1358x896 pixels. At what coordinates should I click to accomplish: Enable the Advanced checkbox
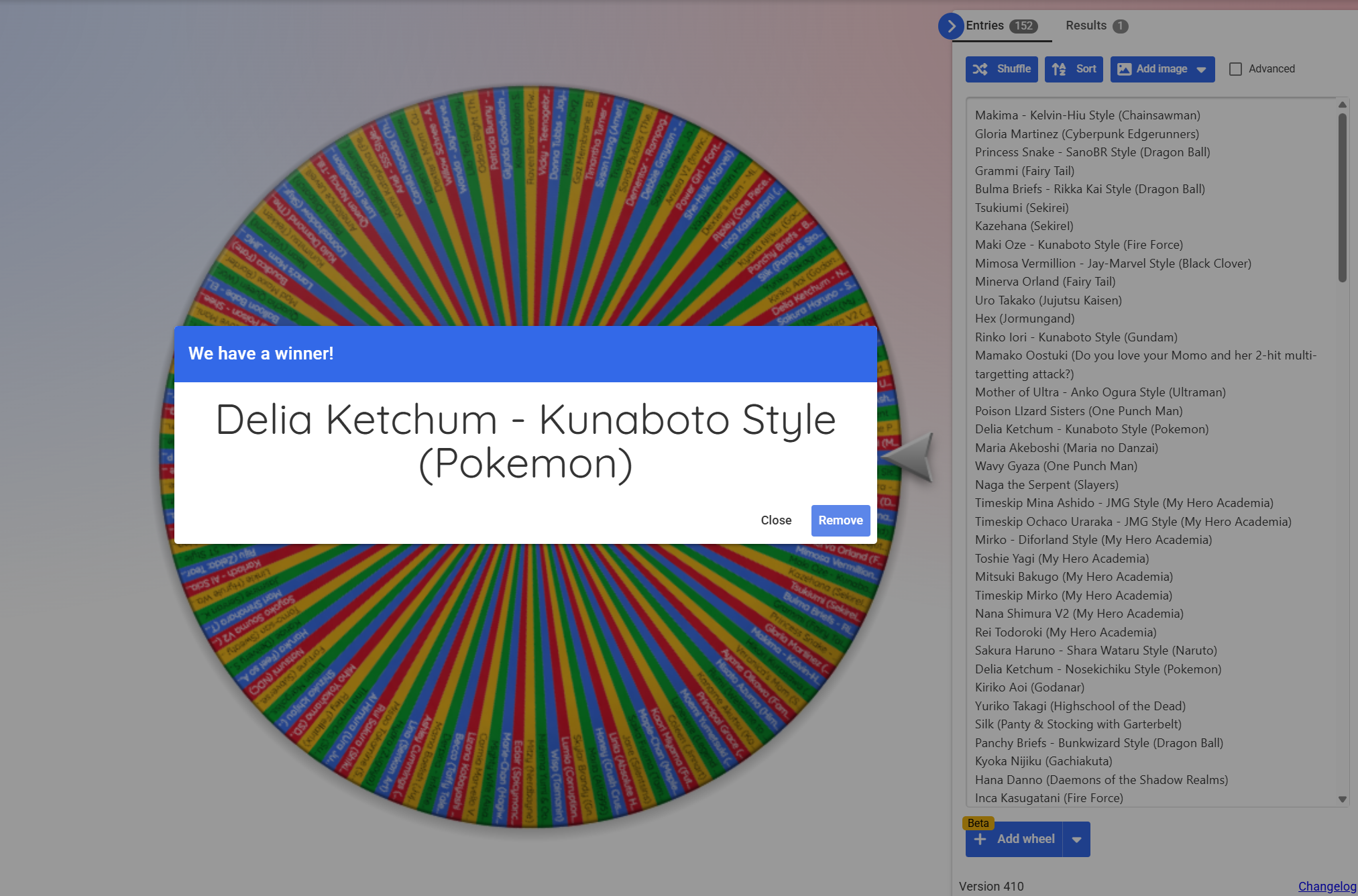(x=1235, y=69)
